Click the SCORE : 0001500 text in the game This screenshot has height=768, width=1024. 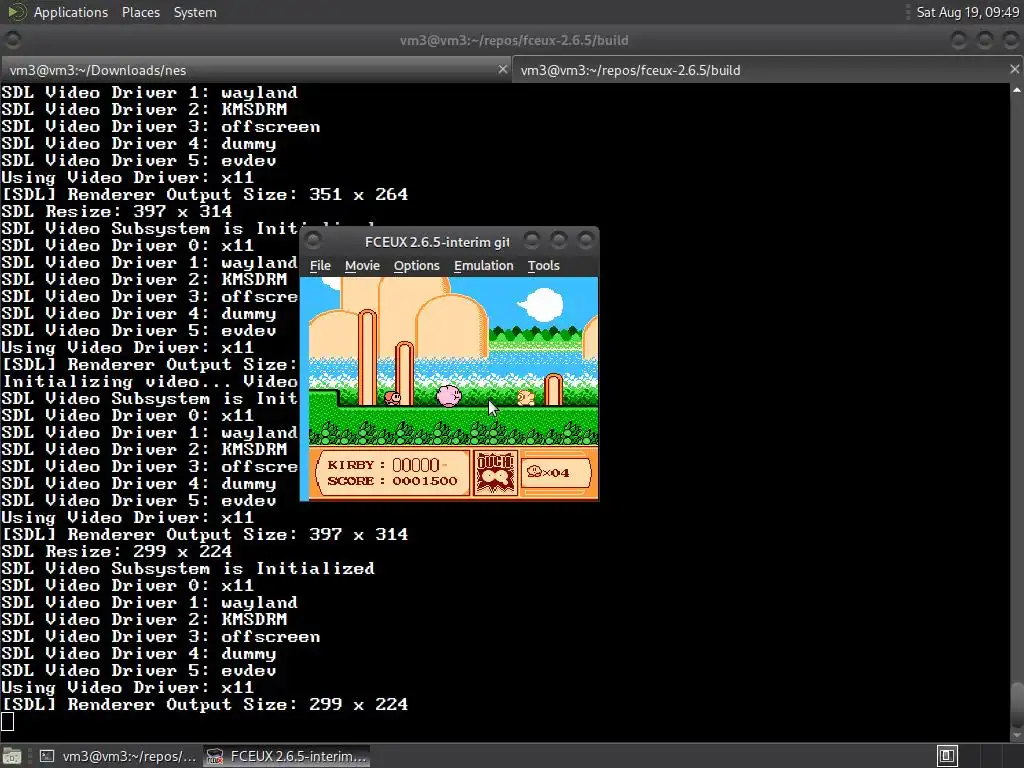pyautogui.click(x=392, y=481)
